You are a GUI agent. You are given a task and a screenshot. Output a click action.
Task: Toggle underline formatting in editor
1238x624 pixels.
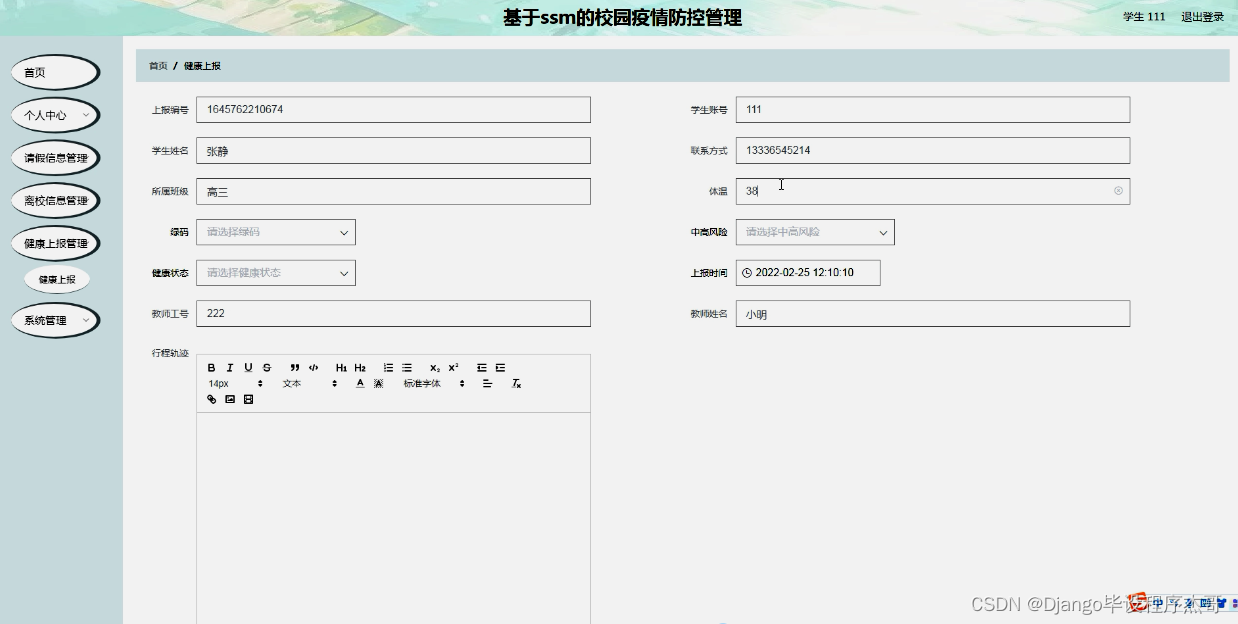(248, 368)
